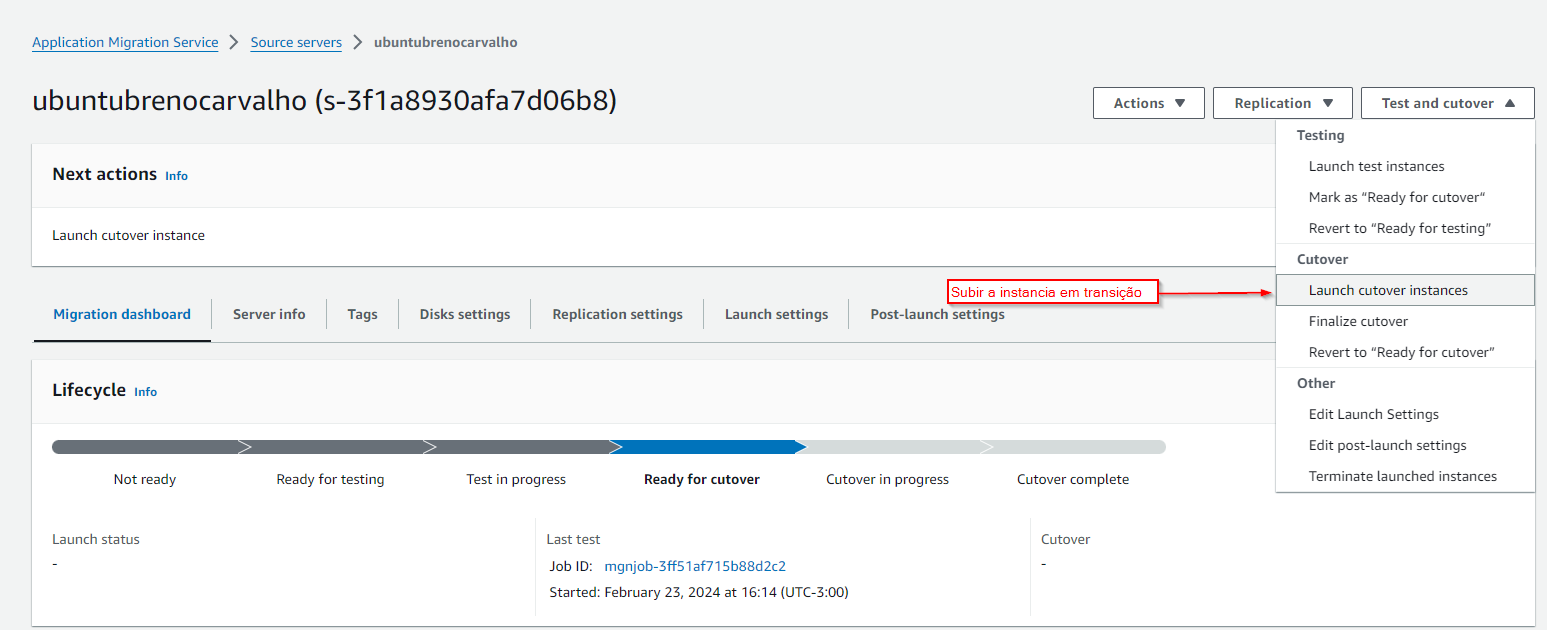Choose Finalize cutover from menu

click(x=1358, y=321)
